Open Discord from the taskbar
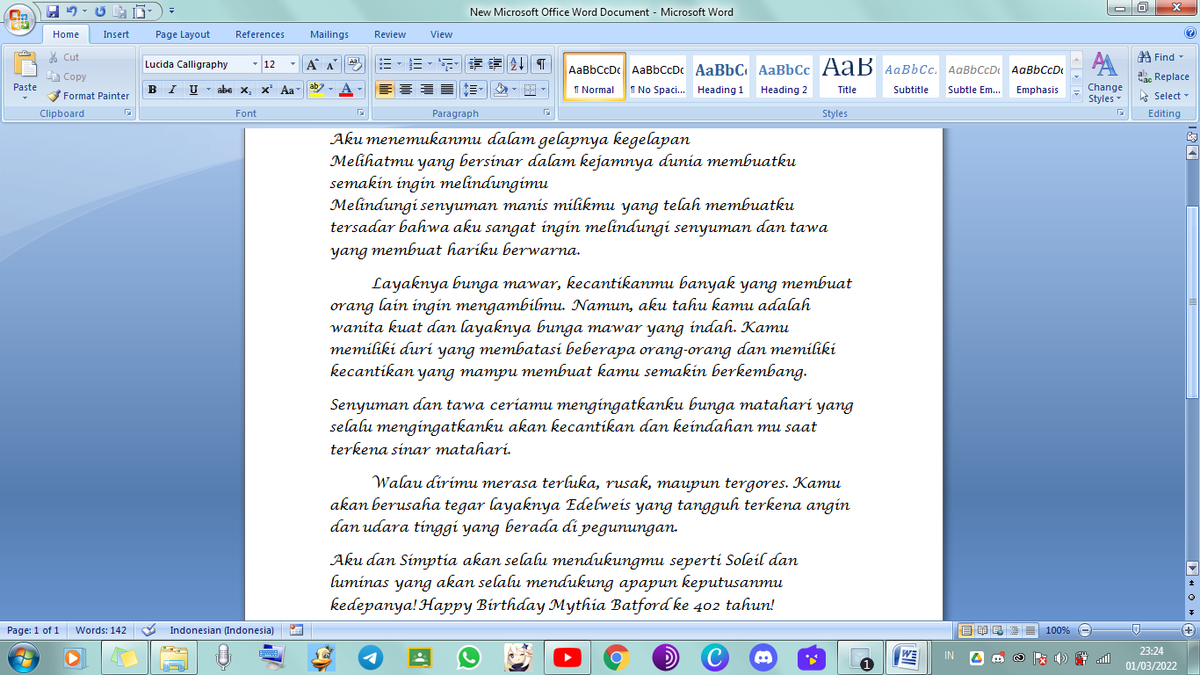1200x675 pixels. (763, 657)
